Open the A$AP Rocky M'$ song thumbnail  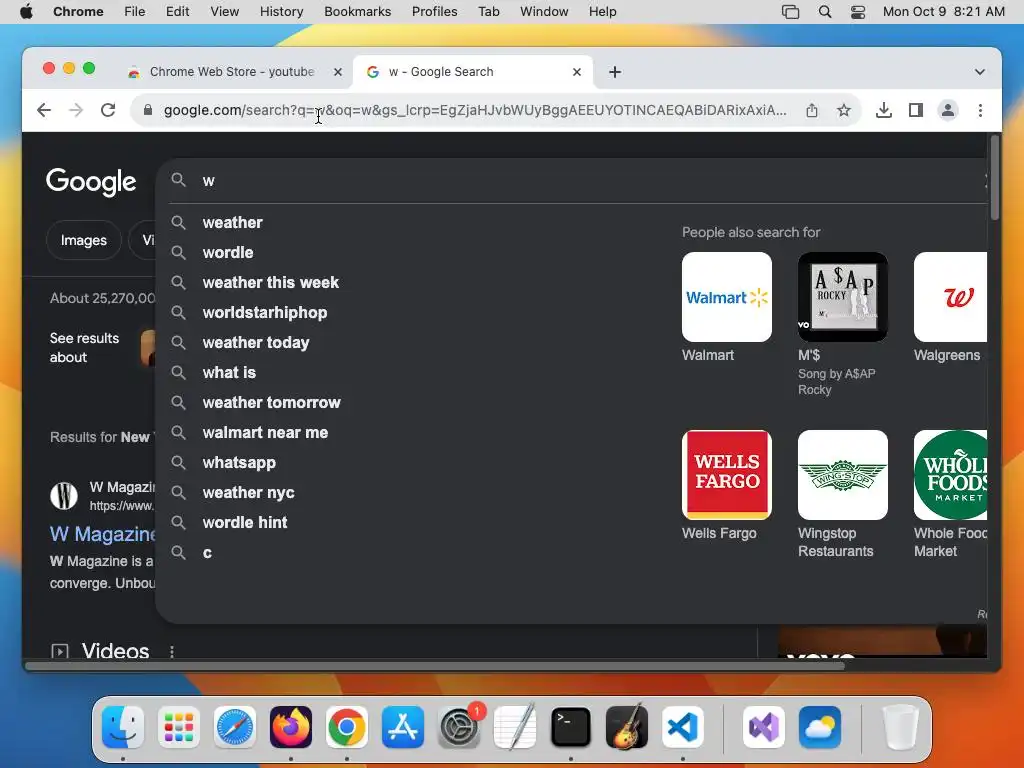pyautogui.click(x=842, y=297)
